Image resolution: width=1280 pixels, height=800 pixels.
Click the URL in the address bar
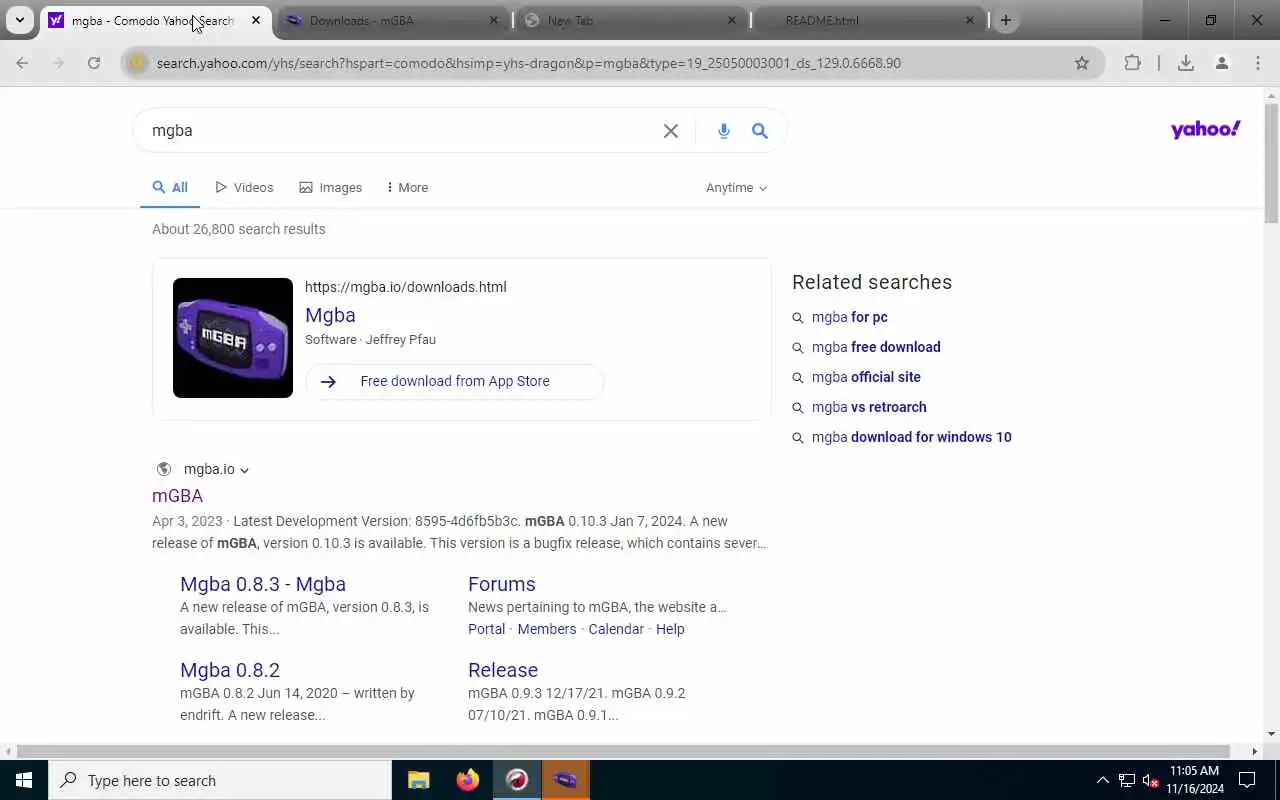(529, 63)
